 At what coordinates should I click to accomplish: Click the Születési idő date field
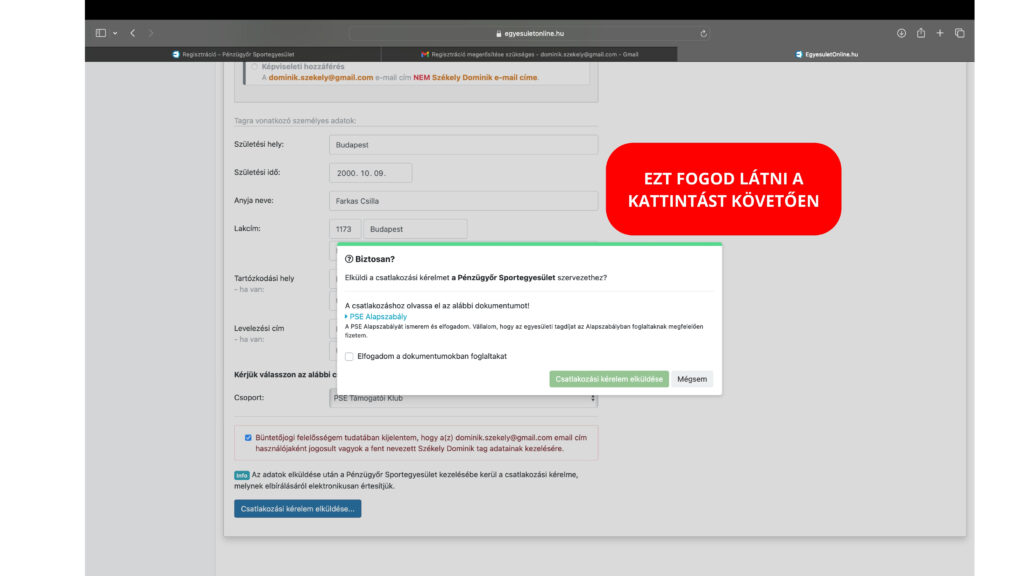point(370,173)
